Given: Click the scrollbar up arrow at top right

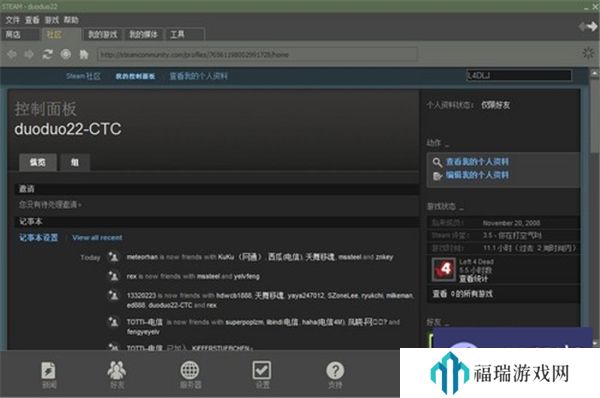Looking at the screenshot, I should [594, 73].
